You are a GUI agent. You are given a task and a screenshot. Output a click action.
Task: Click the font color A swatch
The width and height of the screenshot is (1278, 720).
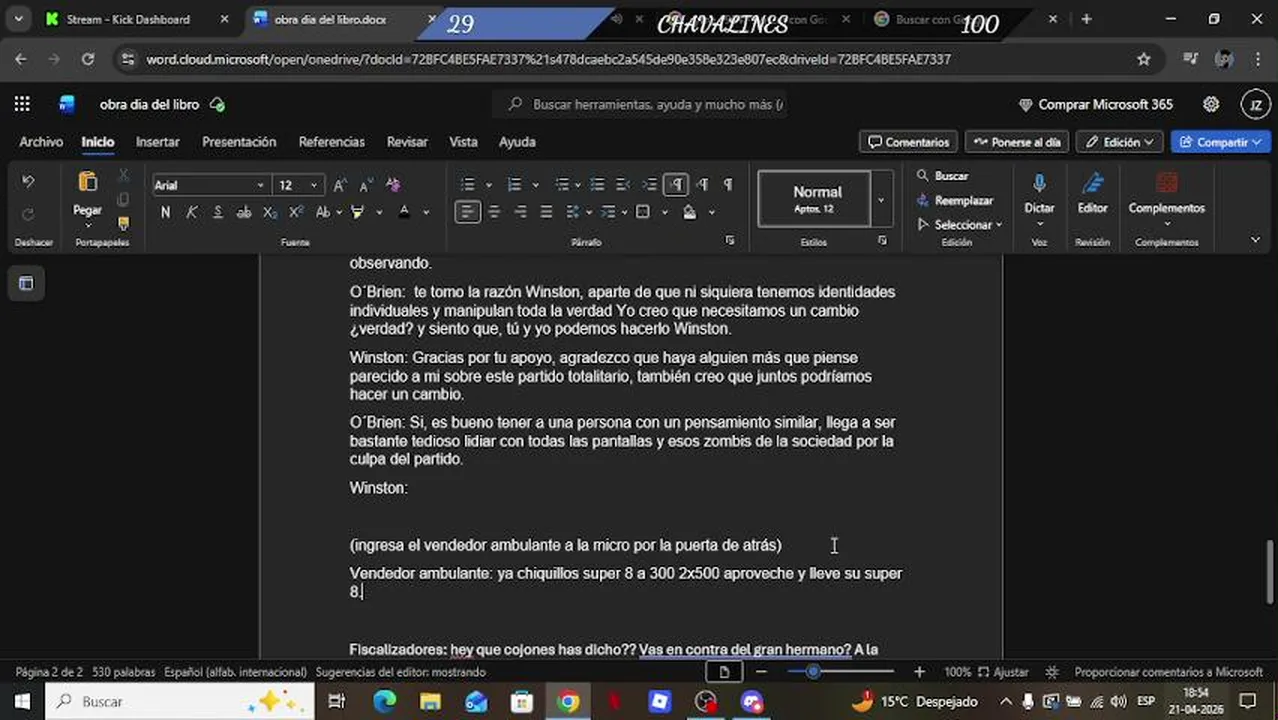click(x=404, y=212)
